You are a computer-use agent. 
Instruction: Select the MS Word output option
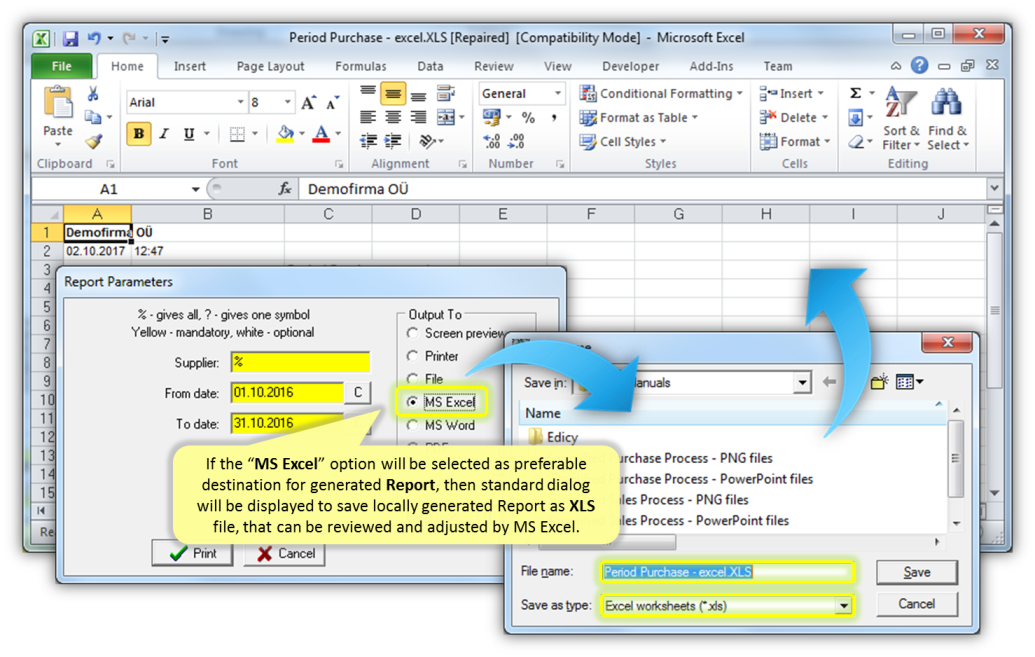pos(413,426)
